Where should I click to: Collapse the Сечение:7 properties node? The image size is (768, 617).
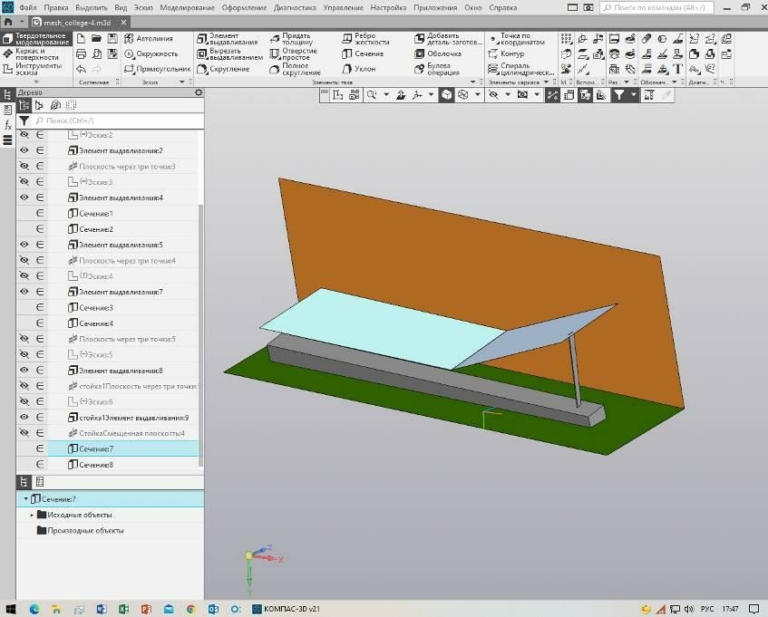24,498
